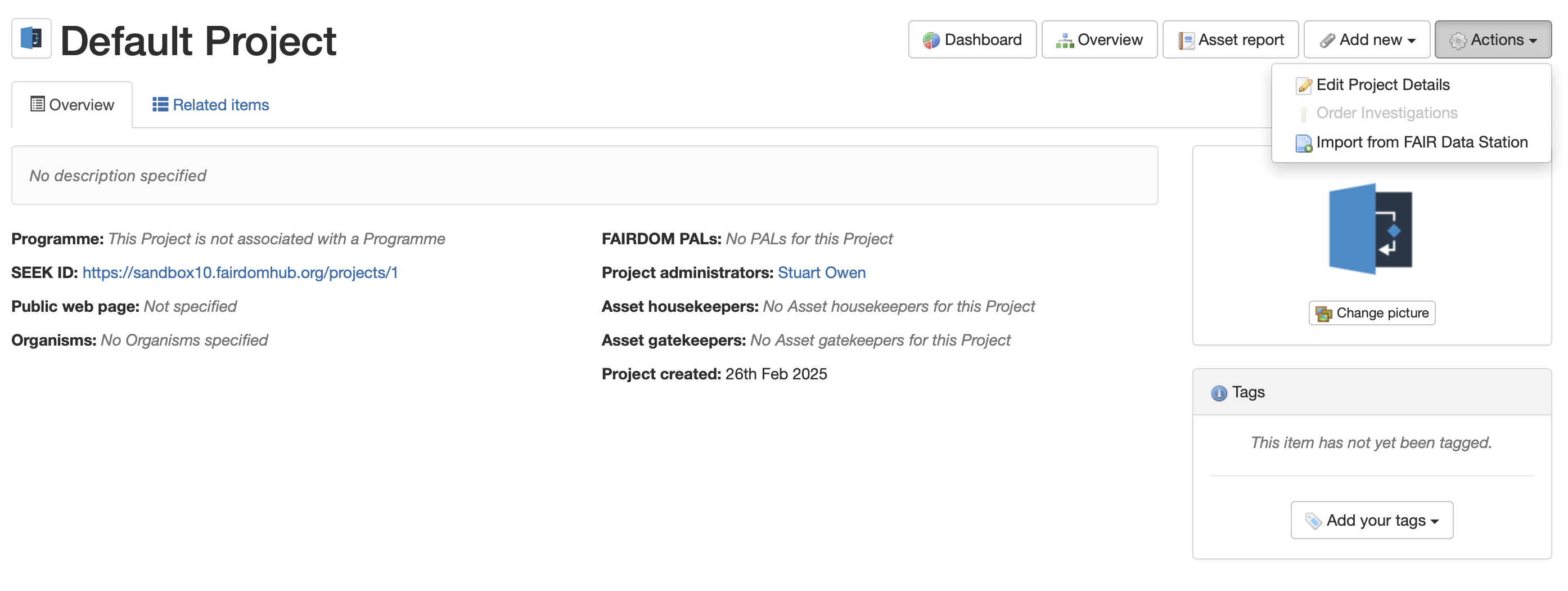Expand the Add new dropdown
This screenshot has width=1568, height=591.
[x=1367, y=40]
